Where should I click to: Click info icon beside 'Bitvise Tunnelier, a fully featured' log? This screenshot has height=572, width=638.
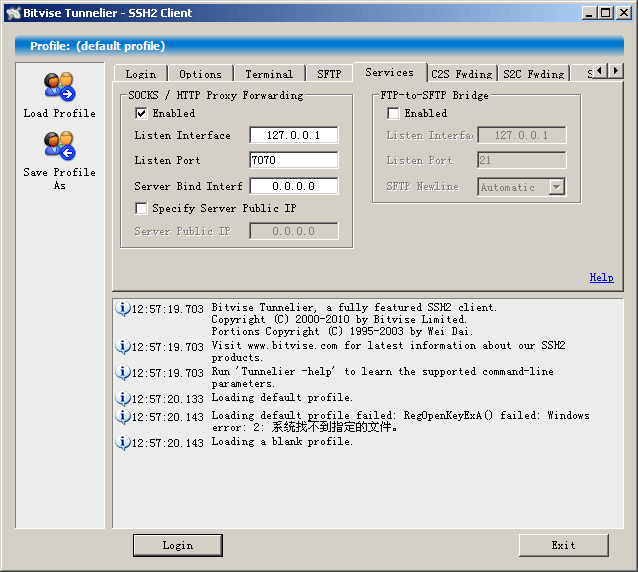(122, 309)
